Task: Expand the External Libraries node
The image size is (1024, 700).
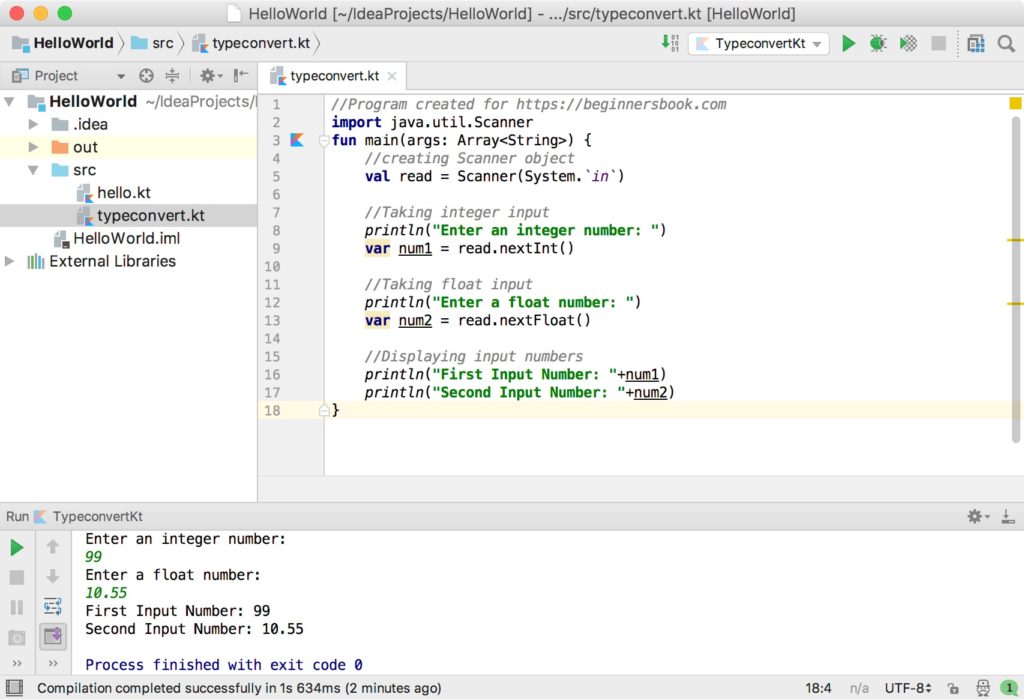Action: tap(10, 261)
